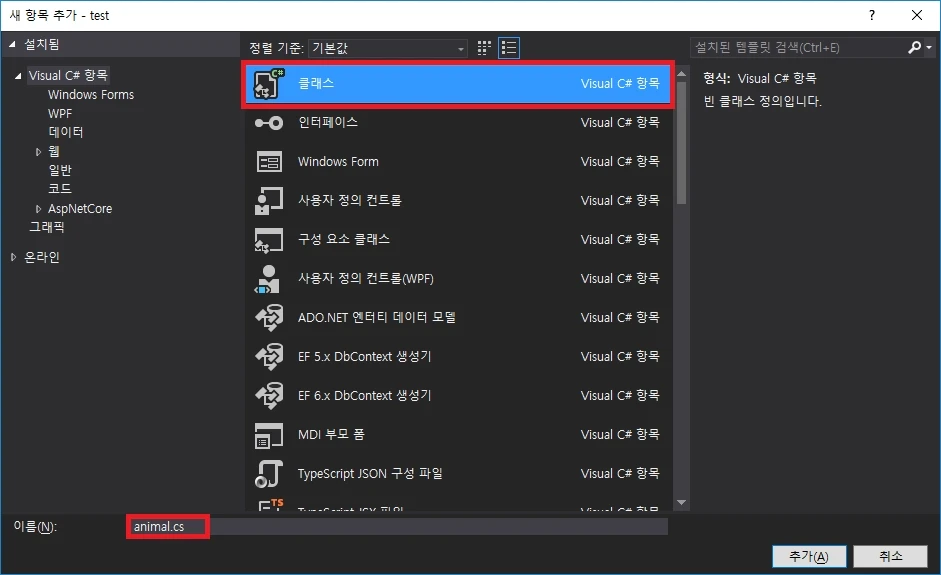The image size is (941, 575).
Task: Open the 정렬 기준 기본값 dropdown
Action: 388,48
